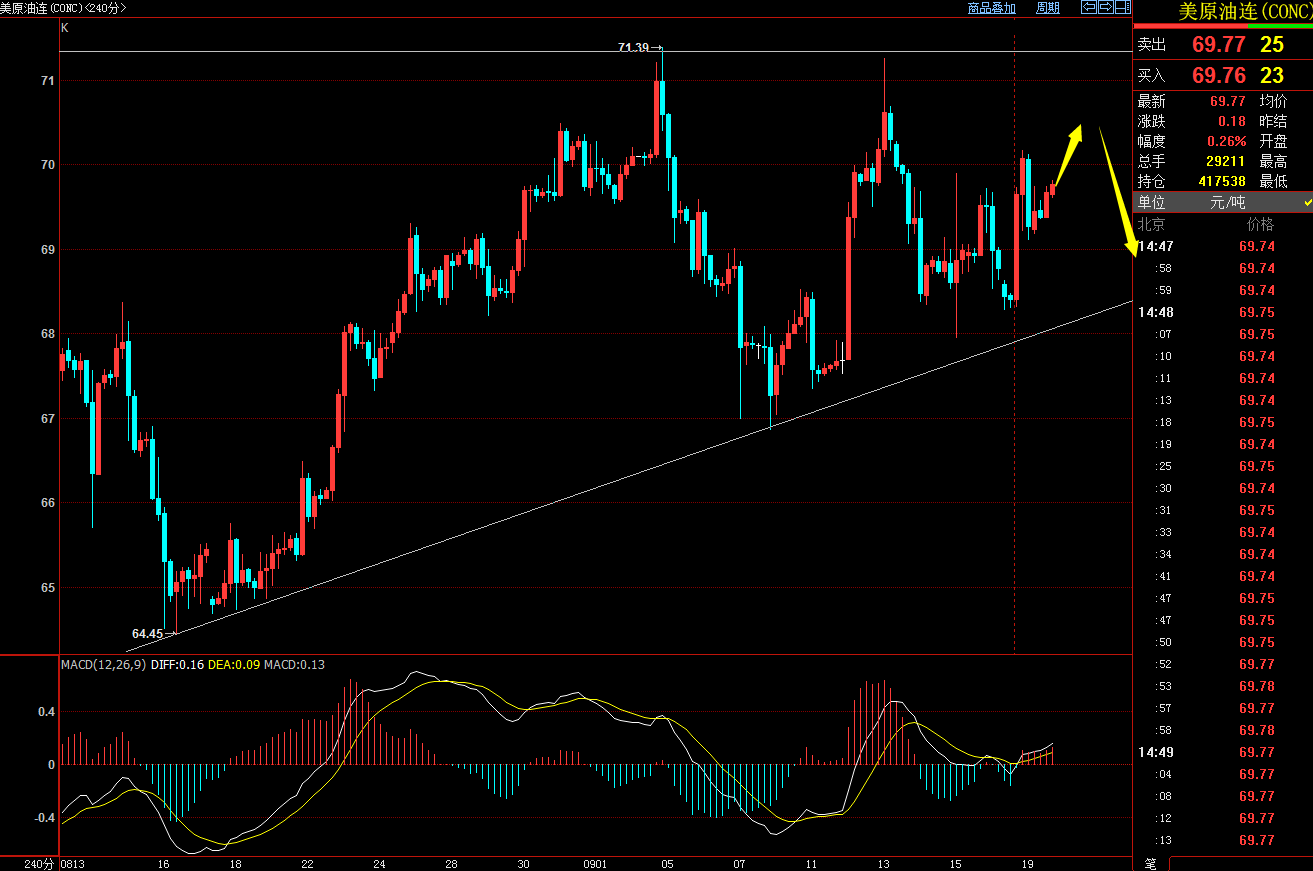The height and width of the screenshot is (871, 1313).
Task: Click the 涨跌 value 0.18
Action: [1232, 121]
